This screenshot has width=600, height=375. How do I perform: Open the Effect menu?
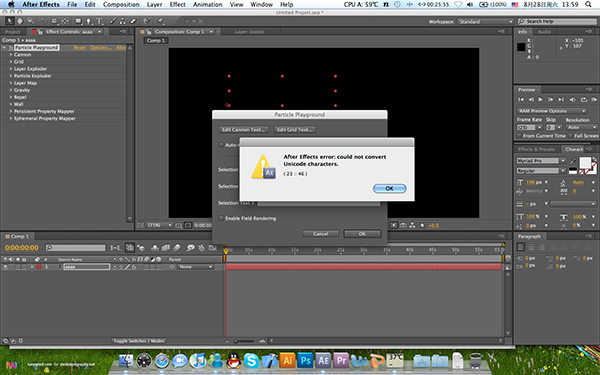[178, 4]
